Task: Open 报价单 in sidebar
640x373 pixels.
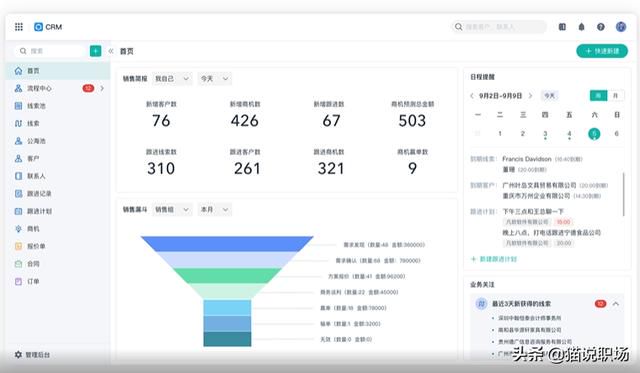Action: [58, 246]
